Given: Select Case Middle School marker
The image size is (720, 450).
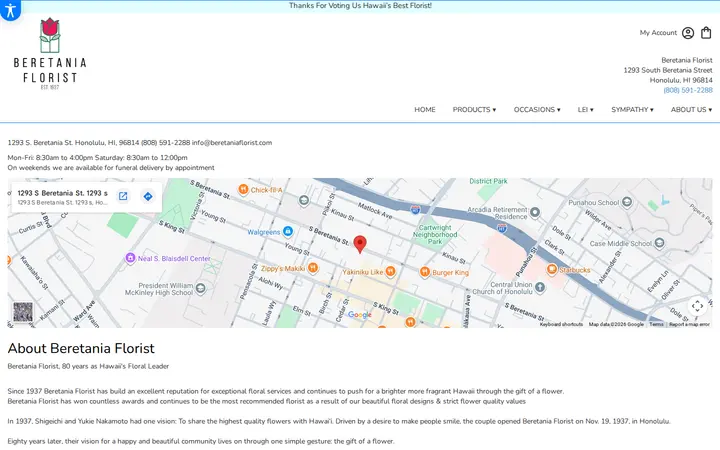Looking at the screenshot, I should (659, 243).
